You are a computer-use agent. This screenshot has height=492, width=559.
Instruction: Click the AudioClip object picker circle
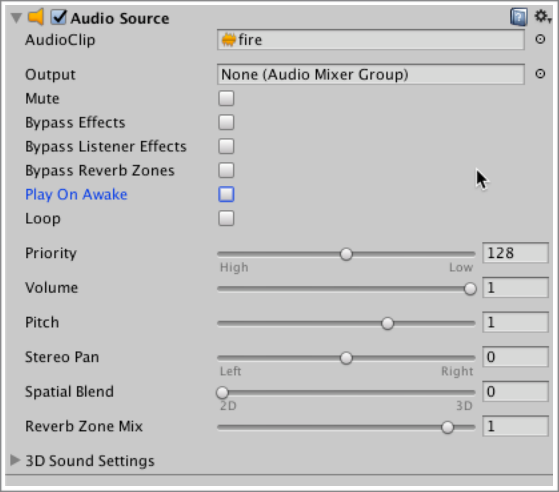coord(540,39)
